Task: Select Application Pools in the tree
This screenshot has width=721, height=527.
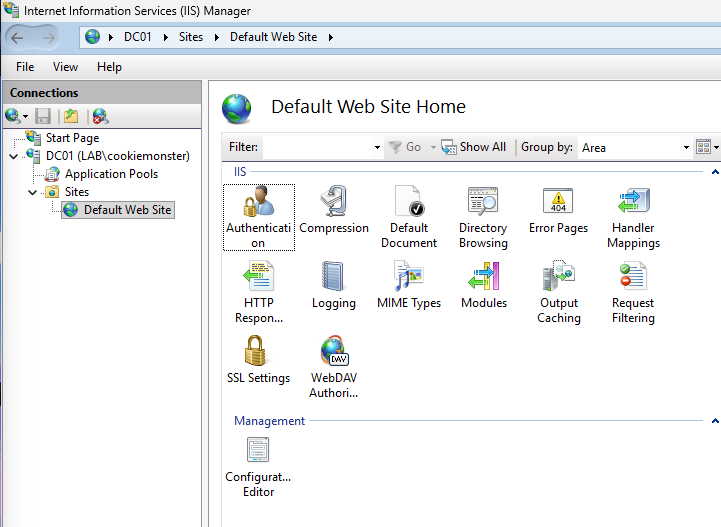Action: (x=111, y=174)
